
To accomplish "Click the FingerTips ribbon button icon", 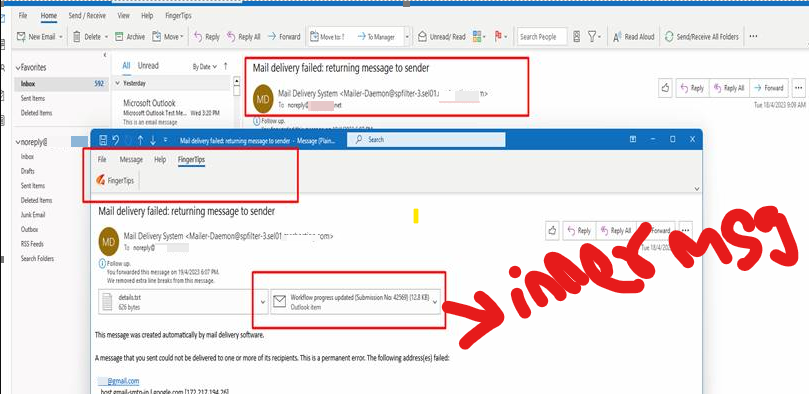I will pos(101,180).
